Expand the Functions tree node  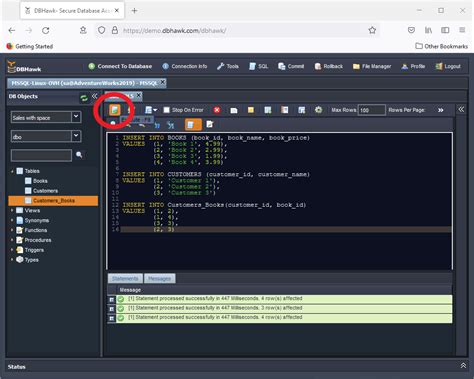pos(12,230)
